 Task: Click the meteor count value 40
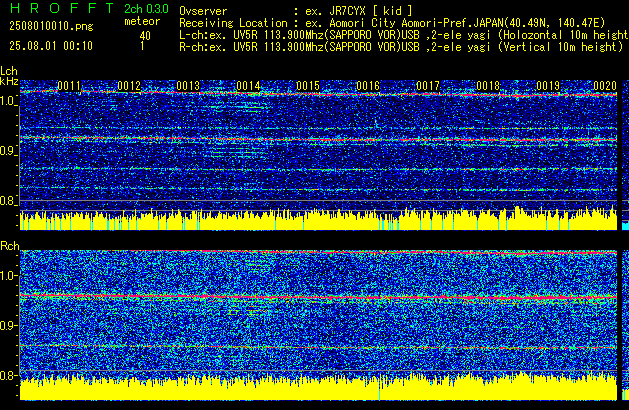(145, 36)
